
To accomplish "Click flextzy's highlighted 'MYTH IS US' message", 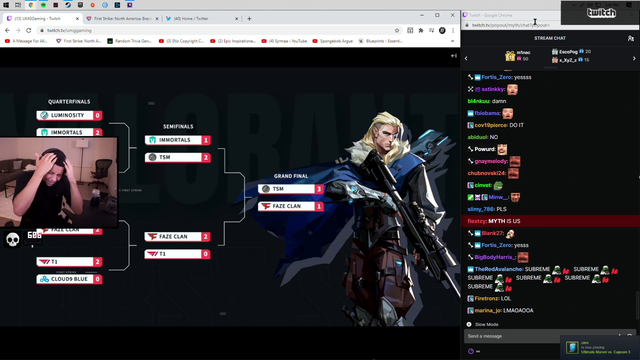I will point(550,221).
